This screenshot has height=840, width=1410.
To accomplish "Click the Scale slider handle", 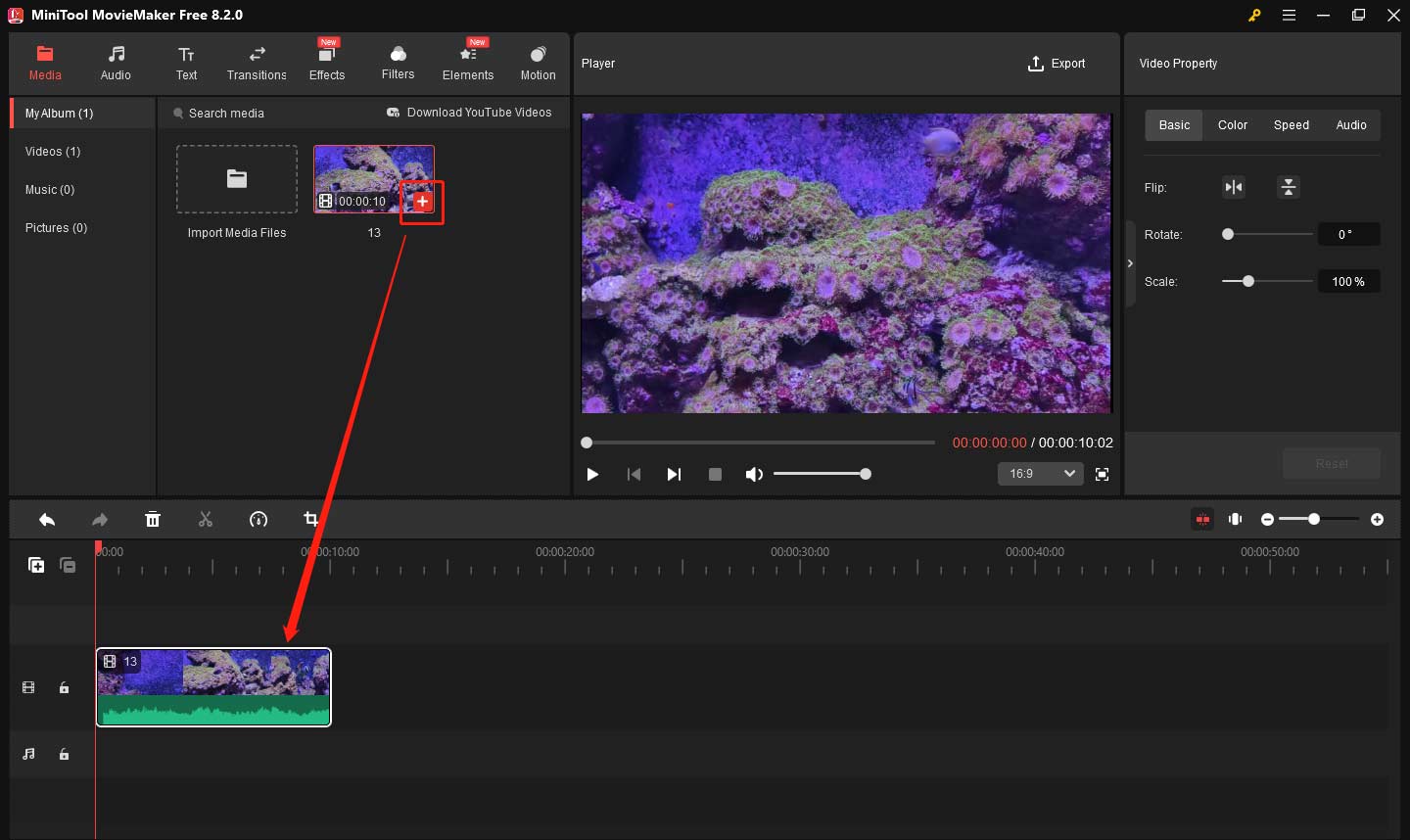I will [1248, 281].
